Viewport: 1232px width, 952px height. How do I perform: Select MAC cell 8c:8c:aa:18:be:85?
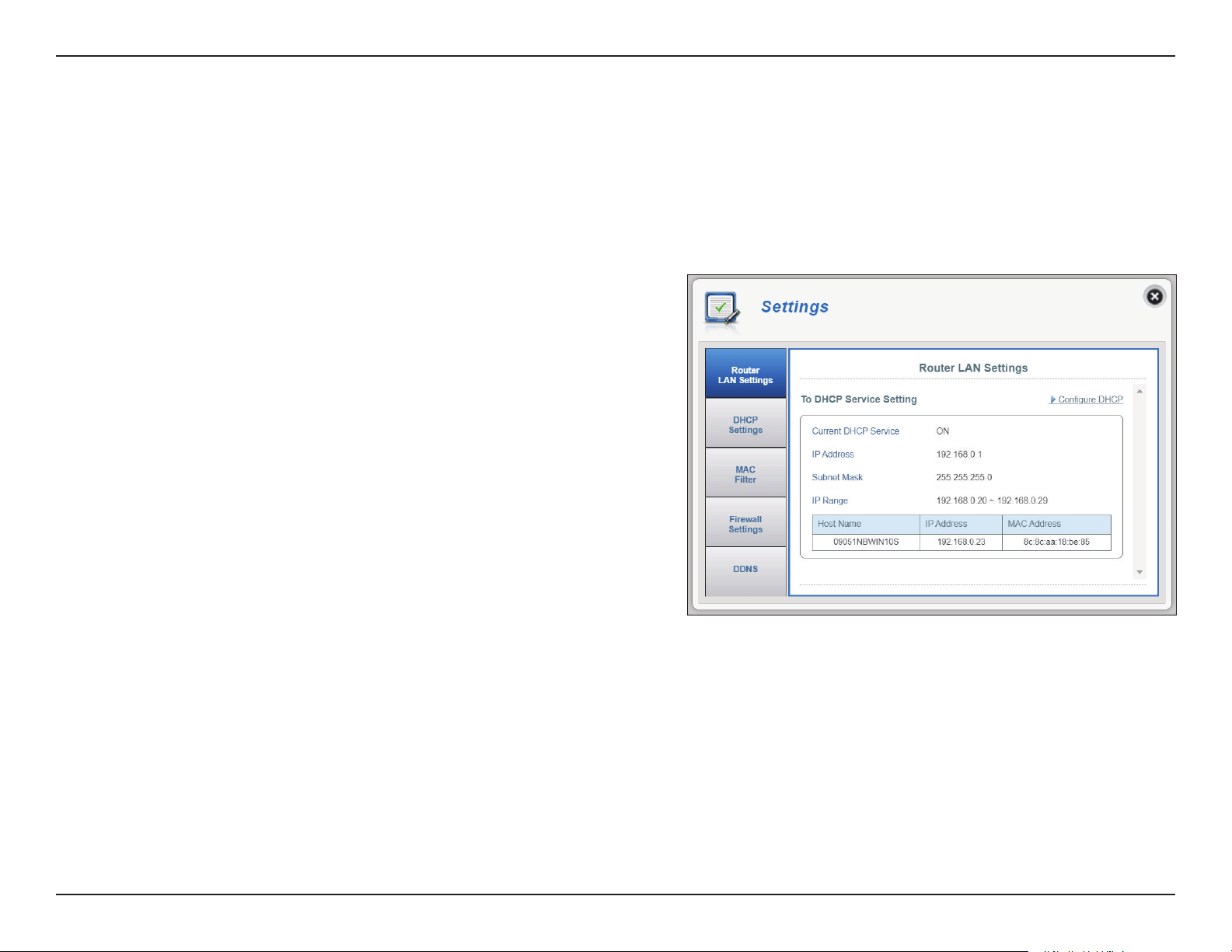(1056, 542)
